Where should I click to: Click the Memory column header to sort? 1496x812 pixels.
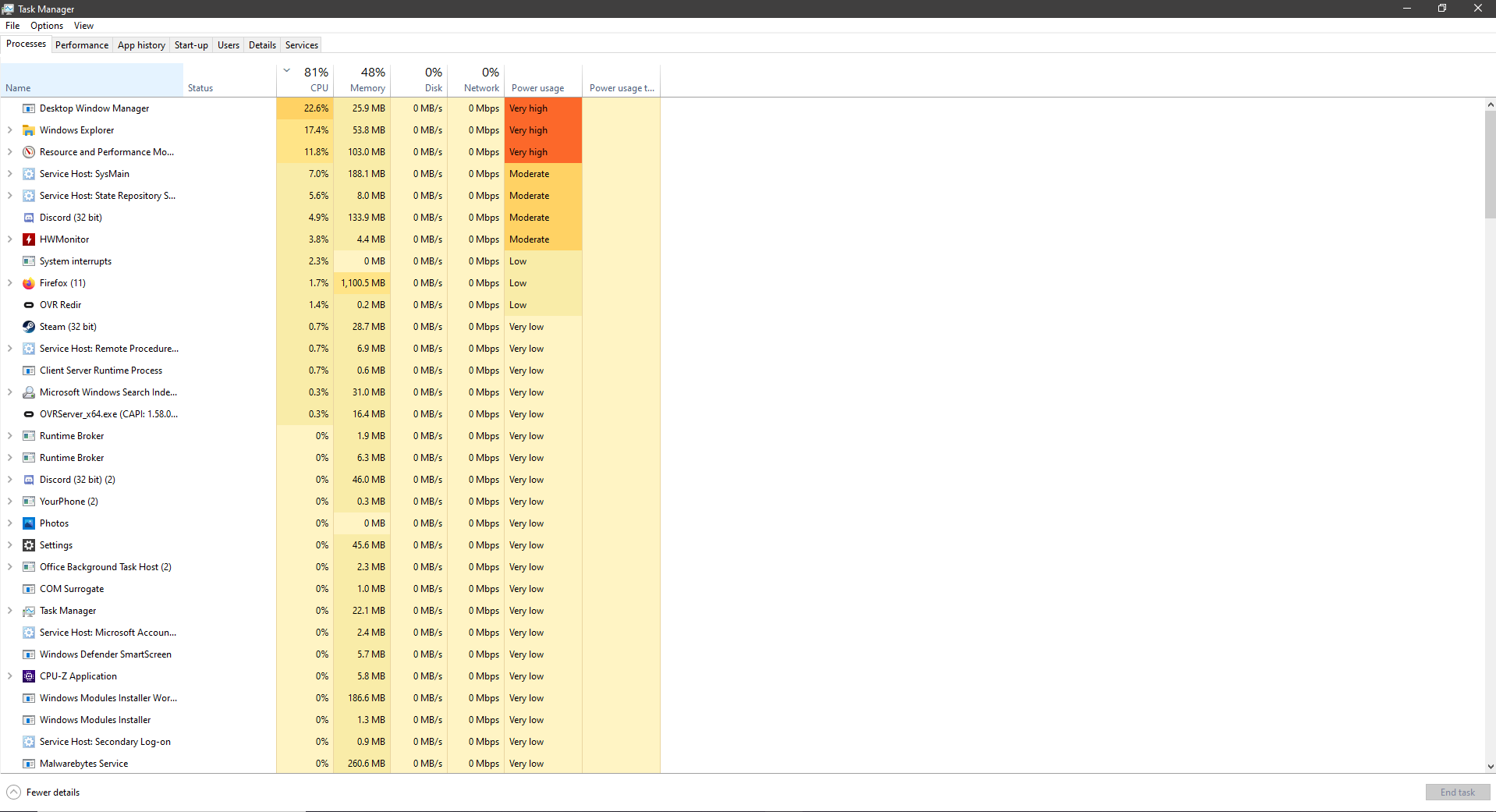pos(364,80)
